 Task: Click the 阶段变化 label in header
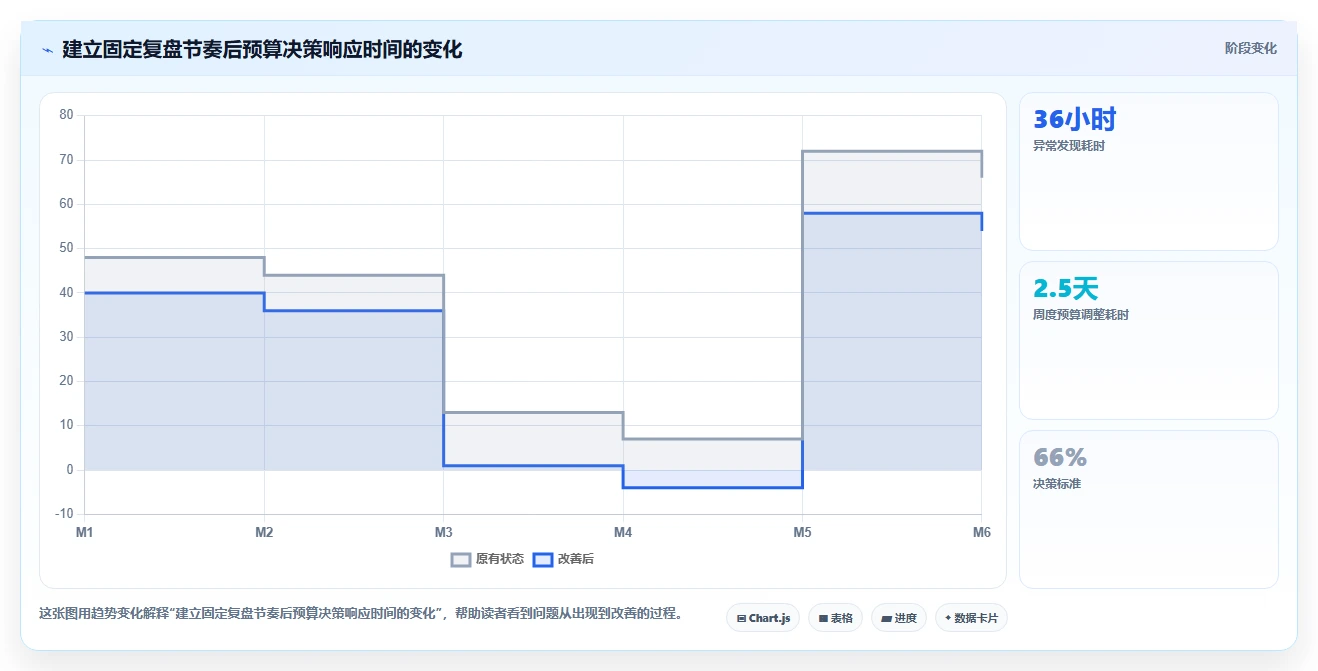pyautogui.click(x=1250, y=48)
